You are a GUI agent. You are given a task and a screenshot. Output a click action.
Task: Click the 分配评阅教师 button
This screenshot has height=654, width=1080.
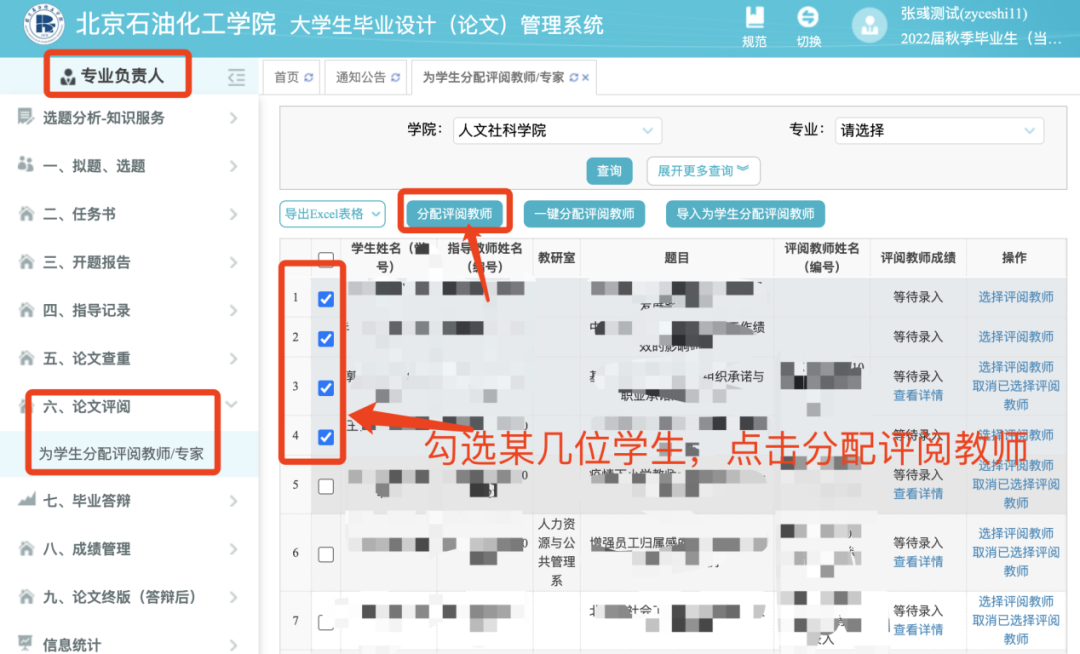click(x=454, y=213)
